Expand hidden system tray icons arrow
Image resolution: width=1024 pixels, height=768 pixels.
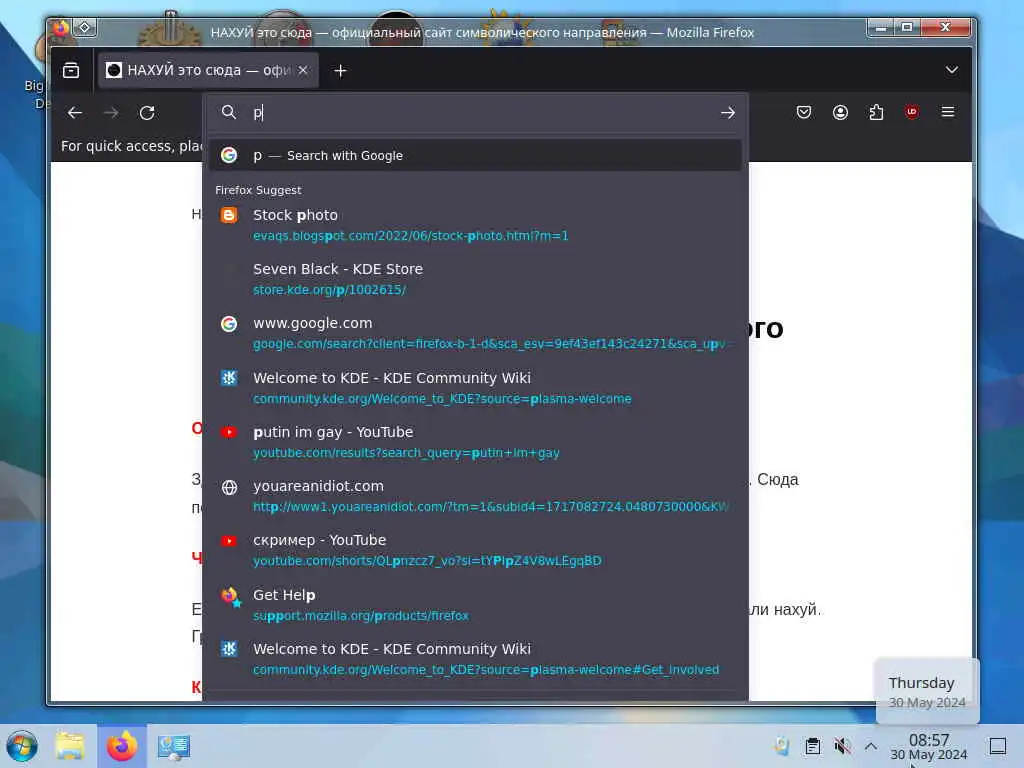[871, 746]
